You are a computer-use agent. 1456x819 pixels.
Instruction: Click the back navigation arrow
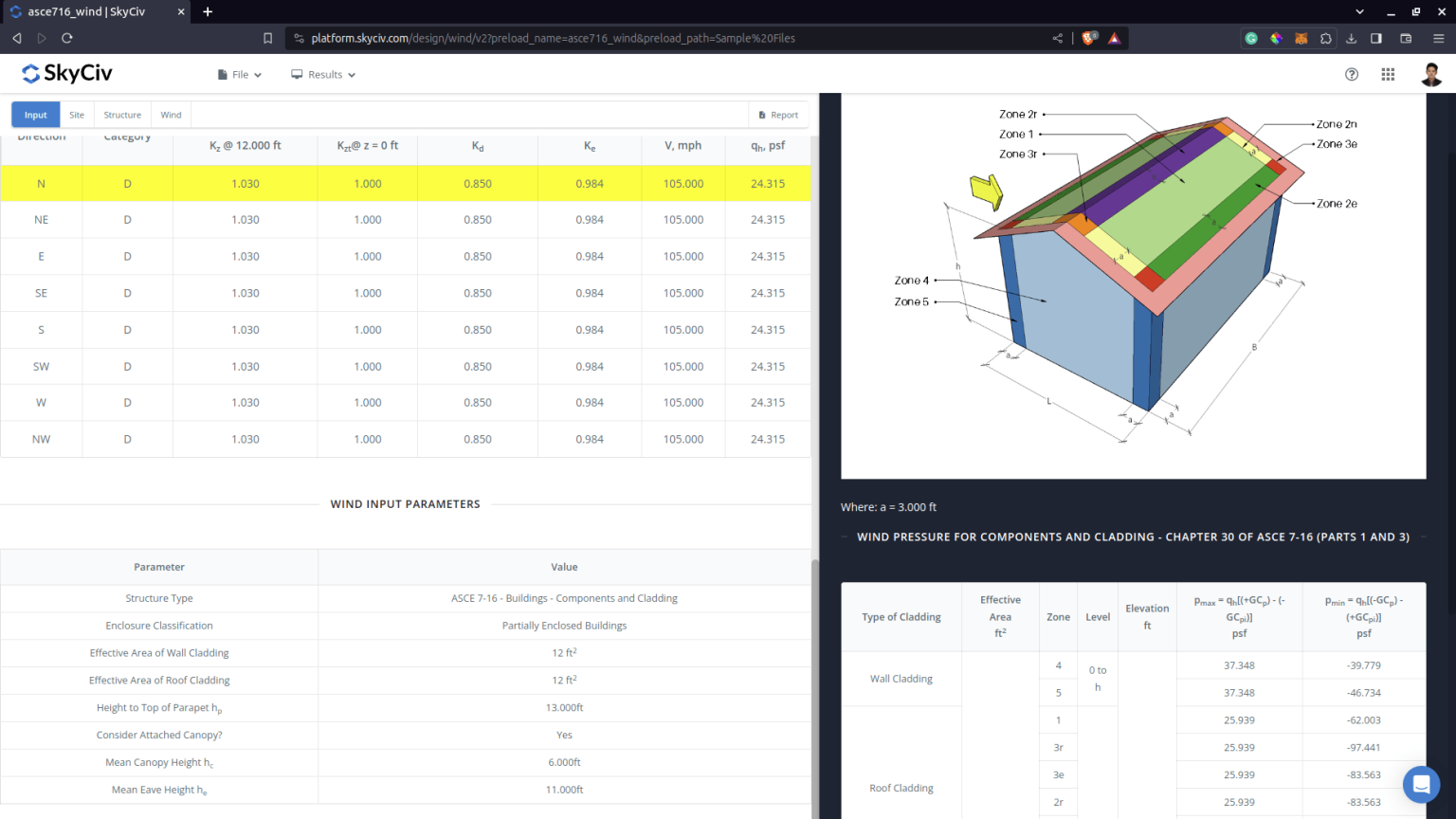[16, 38]
